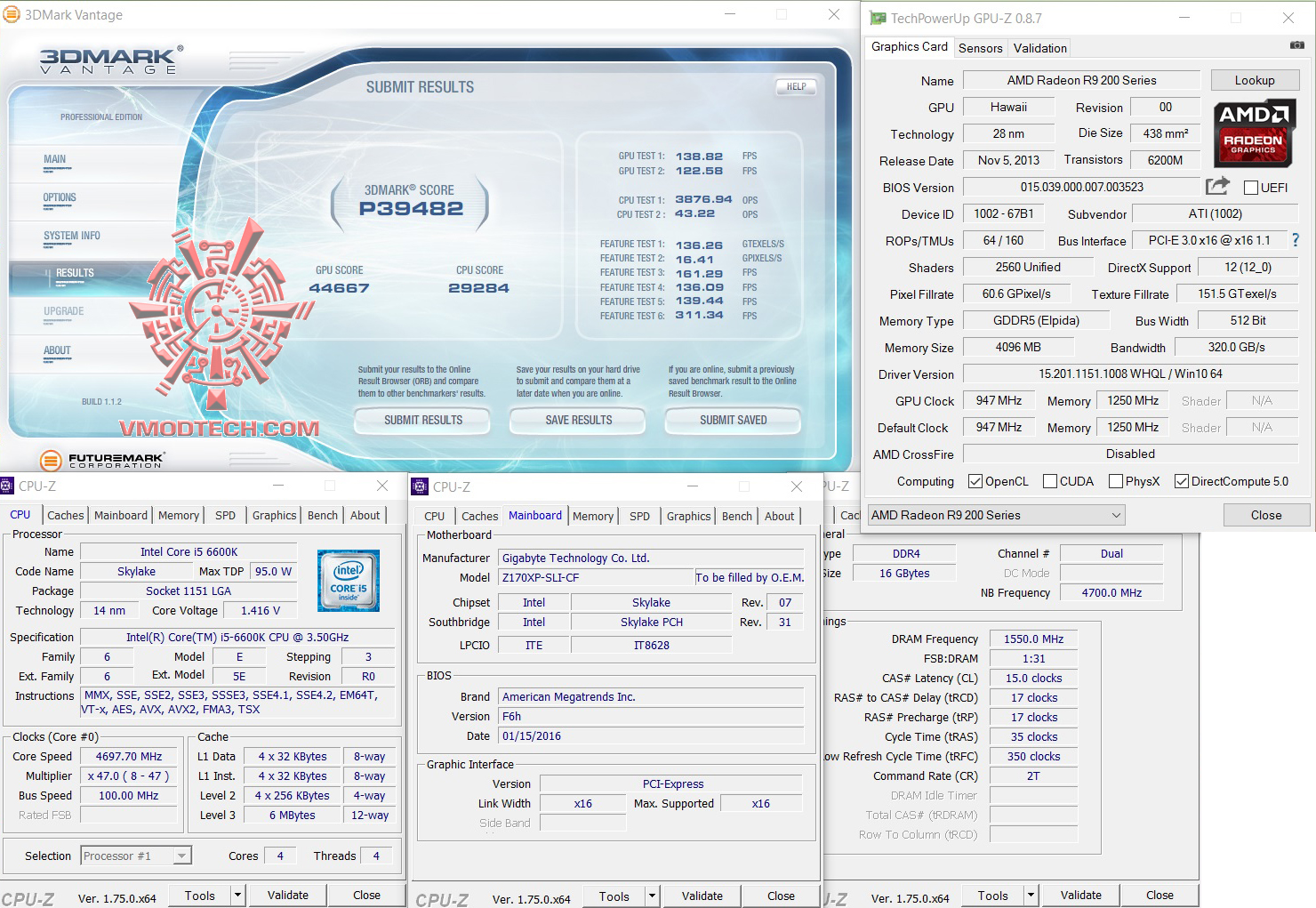Click the BIOS date 01/15/2016
This screenshot has width=1316, height=908.
pos(651,736)
